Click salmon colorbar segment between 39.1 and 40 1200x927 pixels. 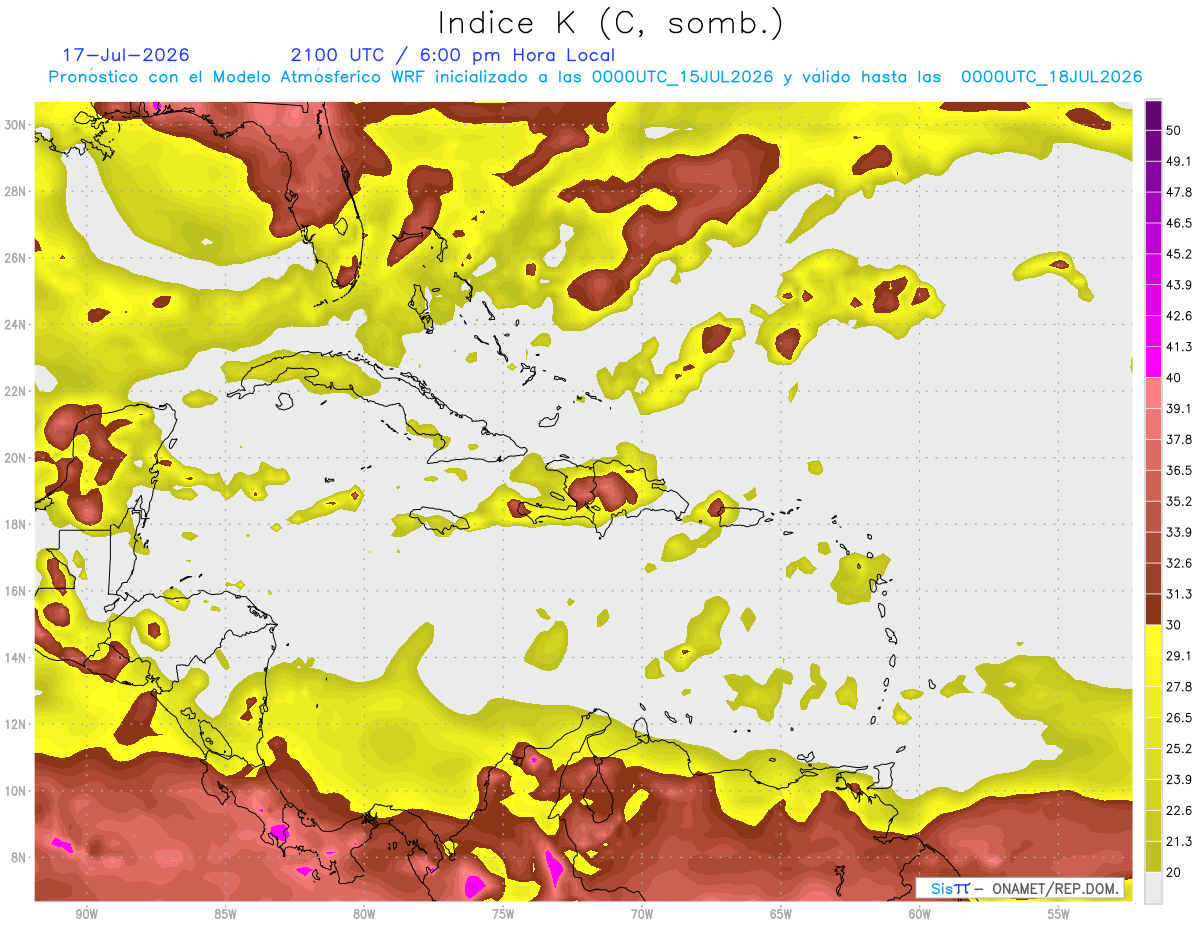[1153, 393]
